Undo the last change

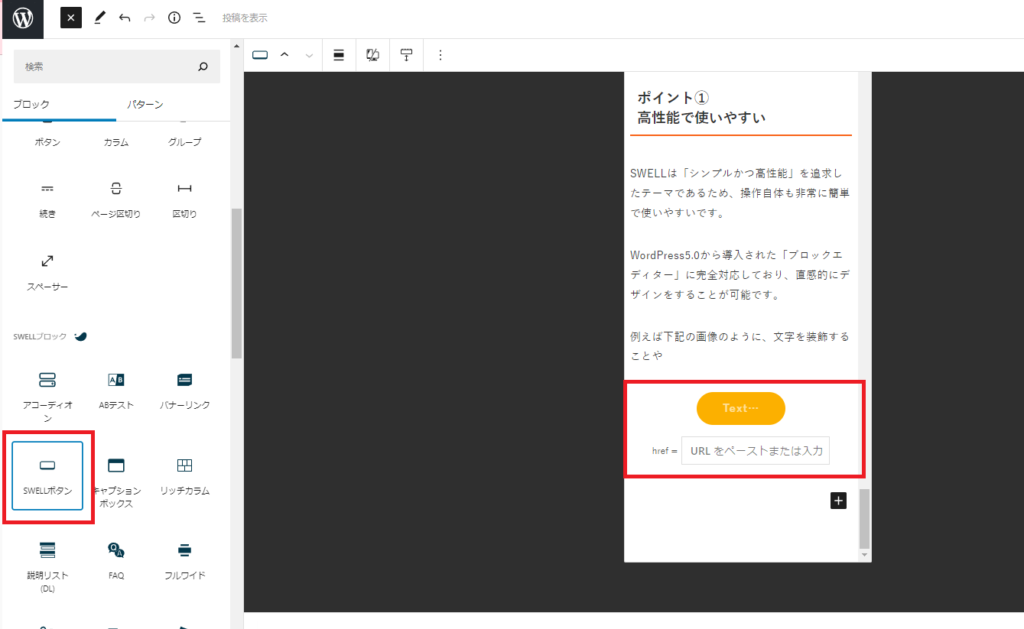[x=125, y=18]
